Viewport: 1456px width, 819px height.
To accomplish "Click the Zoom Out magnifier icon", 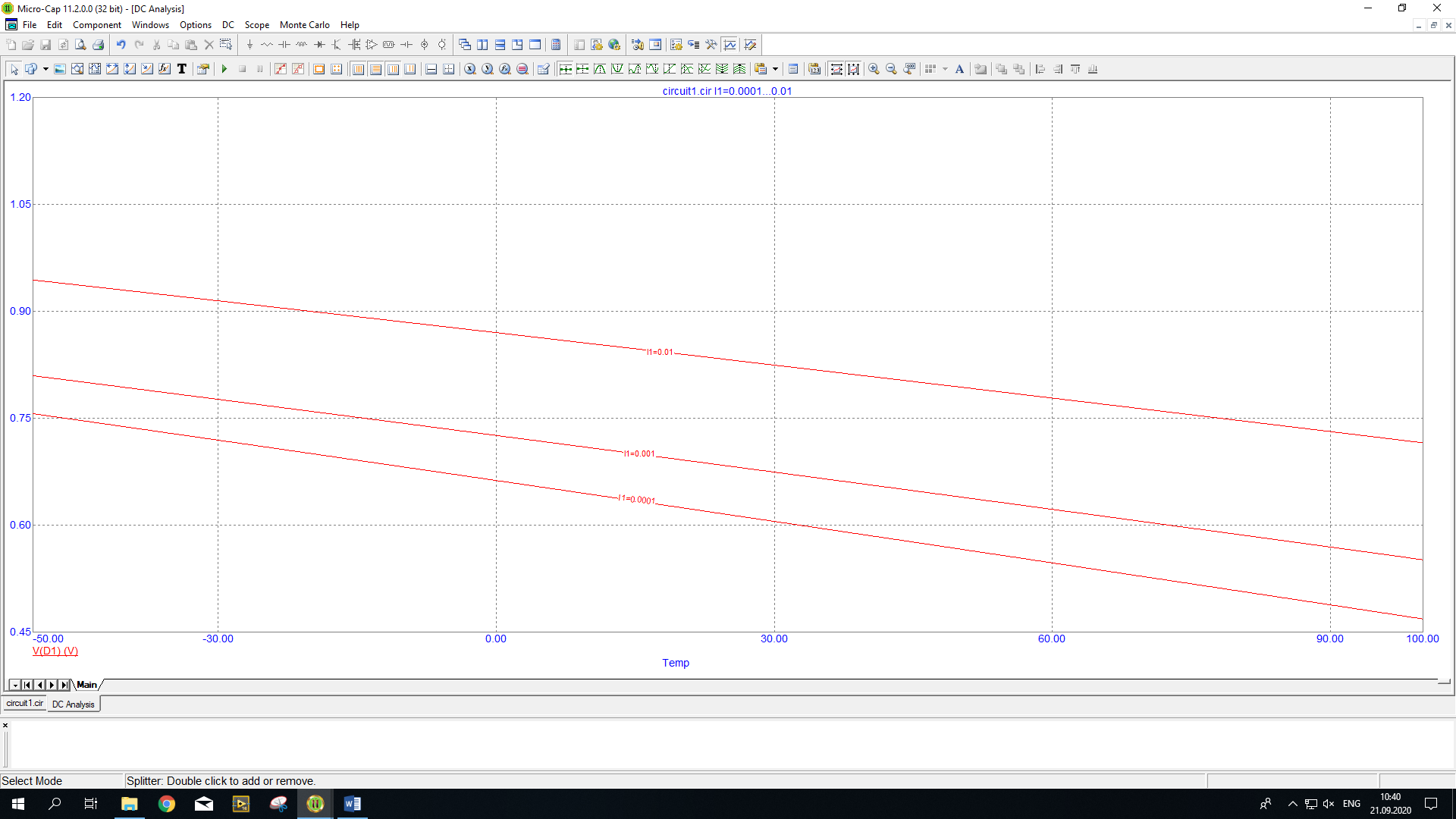I will (891, 69).
